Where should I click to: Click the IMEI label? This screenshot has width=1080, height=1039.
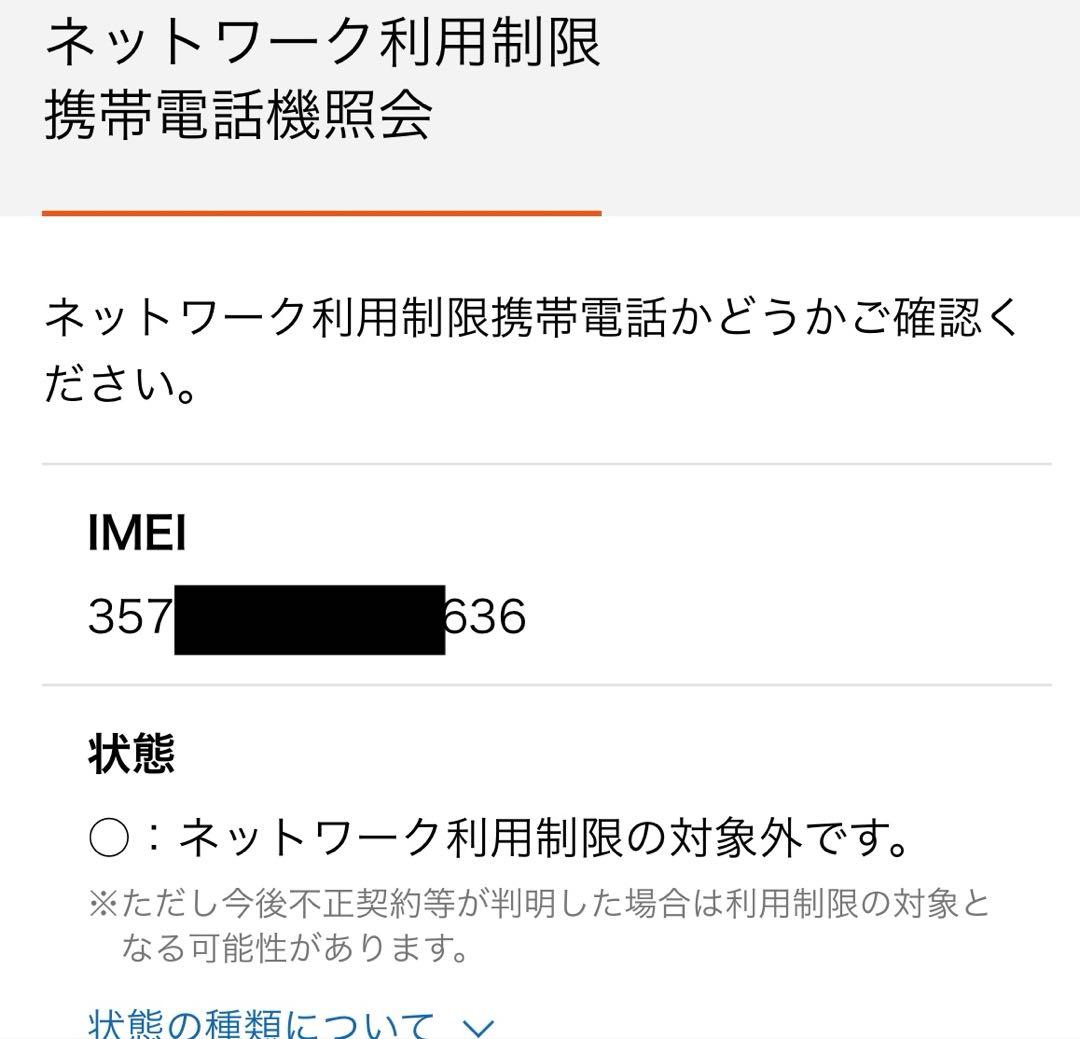click(x=137, y=534)
